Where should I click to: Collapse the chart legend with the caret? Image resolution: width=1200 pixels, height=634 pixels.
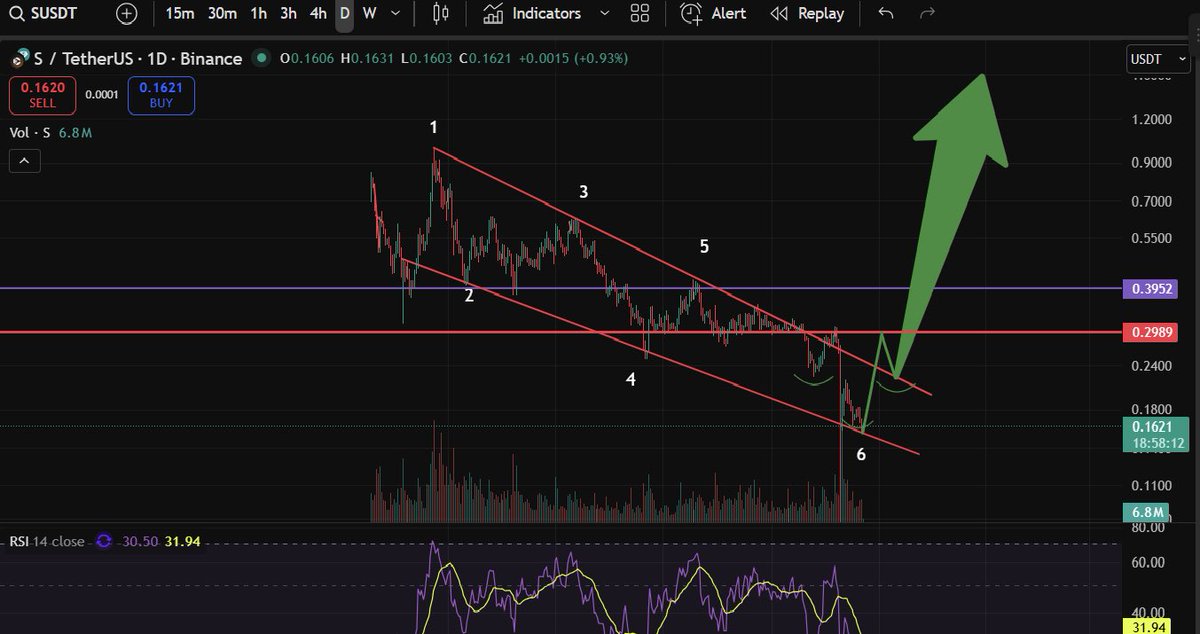(x=25, y=161)
